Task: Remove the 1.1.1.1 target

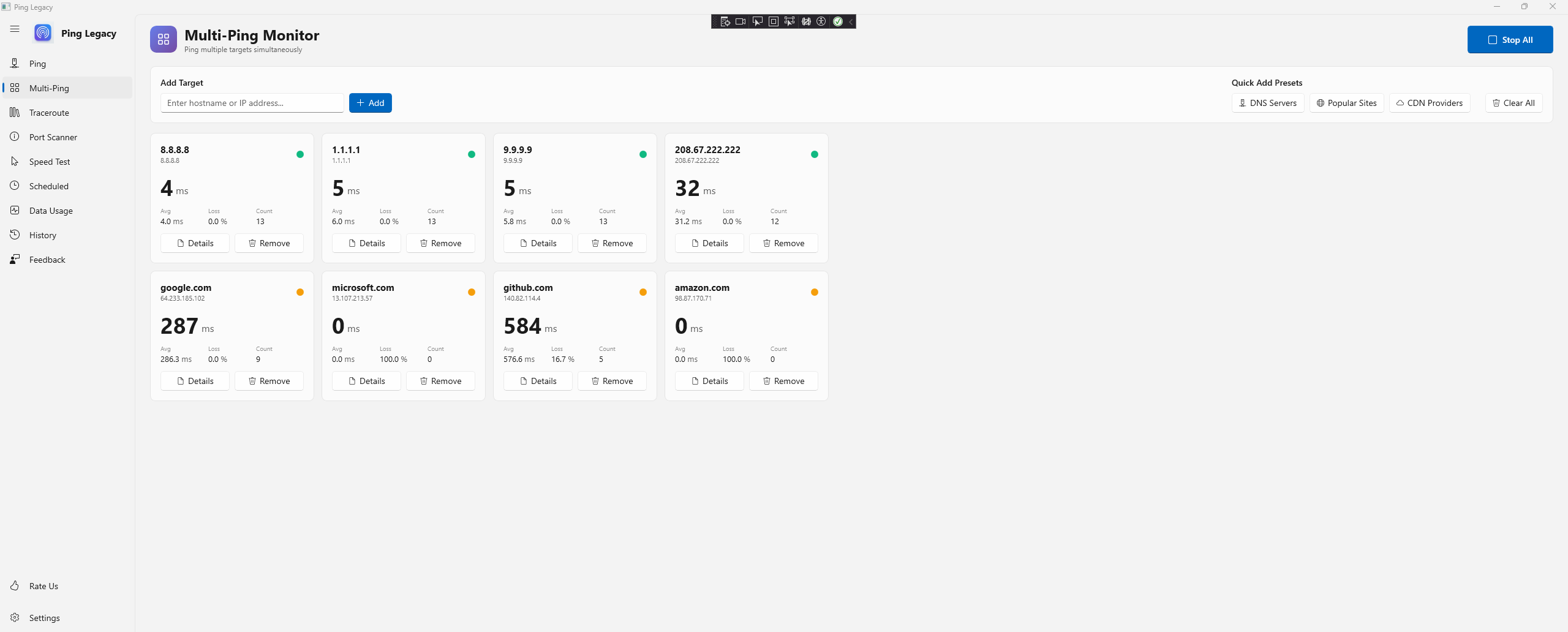Action: pyautogui.click(x=440, y=243)
